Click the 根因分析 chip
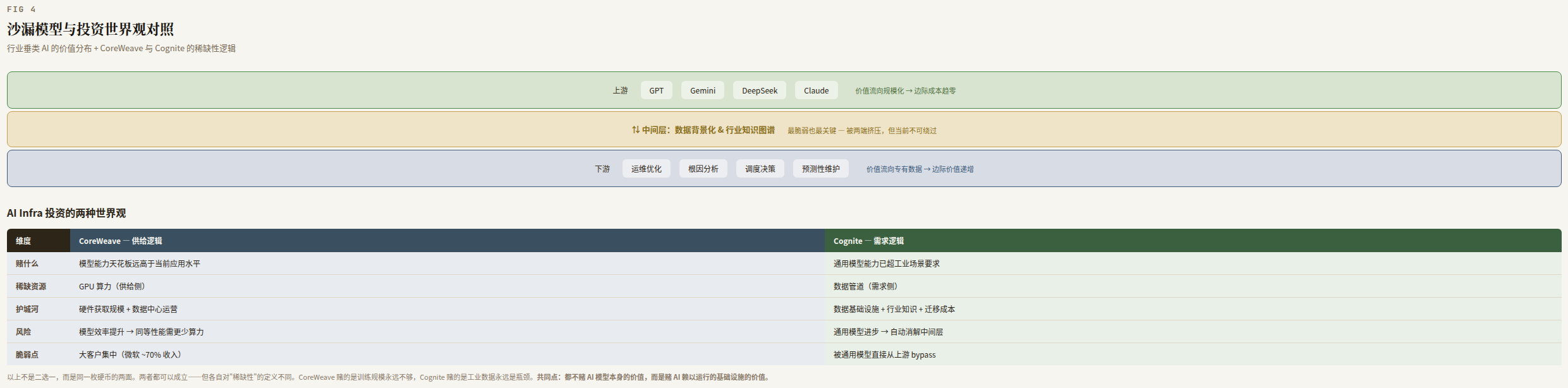The height and width of the screenshot is (388, 1568). point(703,169)
